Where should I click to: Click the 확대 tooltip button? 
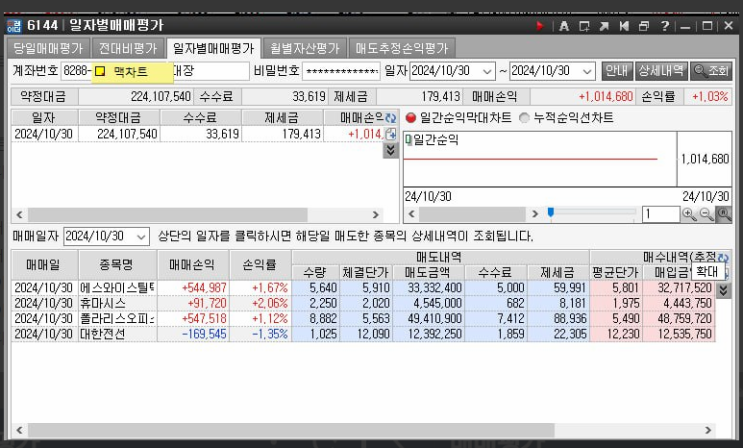coord(707,272)
